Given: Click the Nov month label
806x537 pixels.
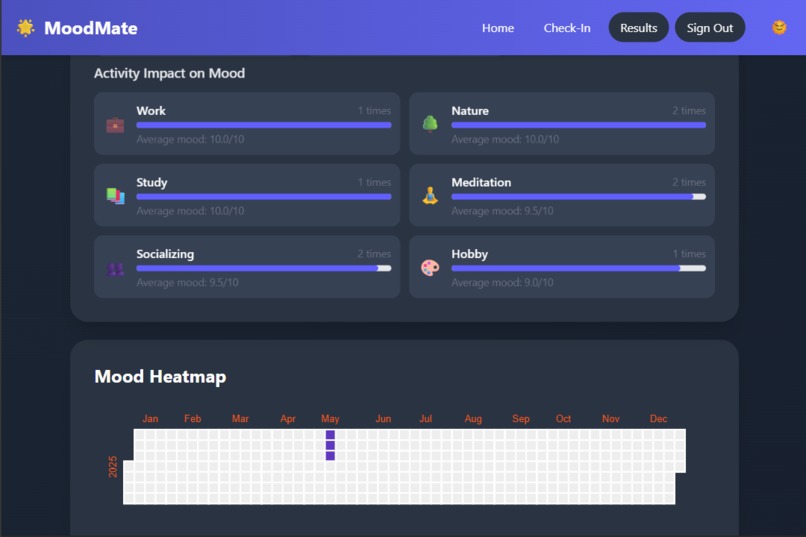Looking at the screenshot, I should point(611,418).
